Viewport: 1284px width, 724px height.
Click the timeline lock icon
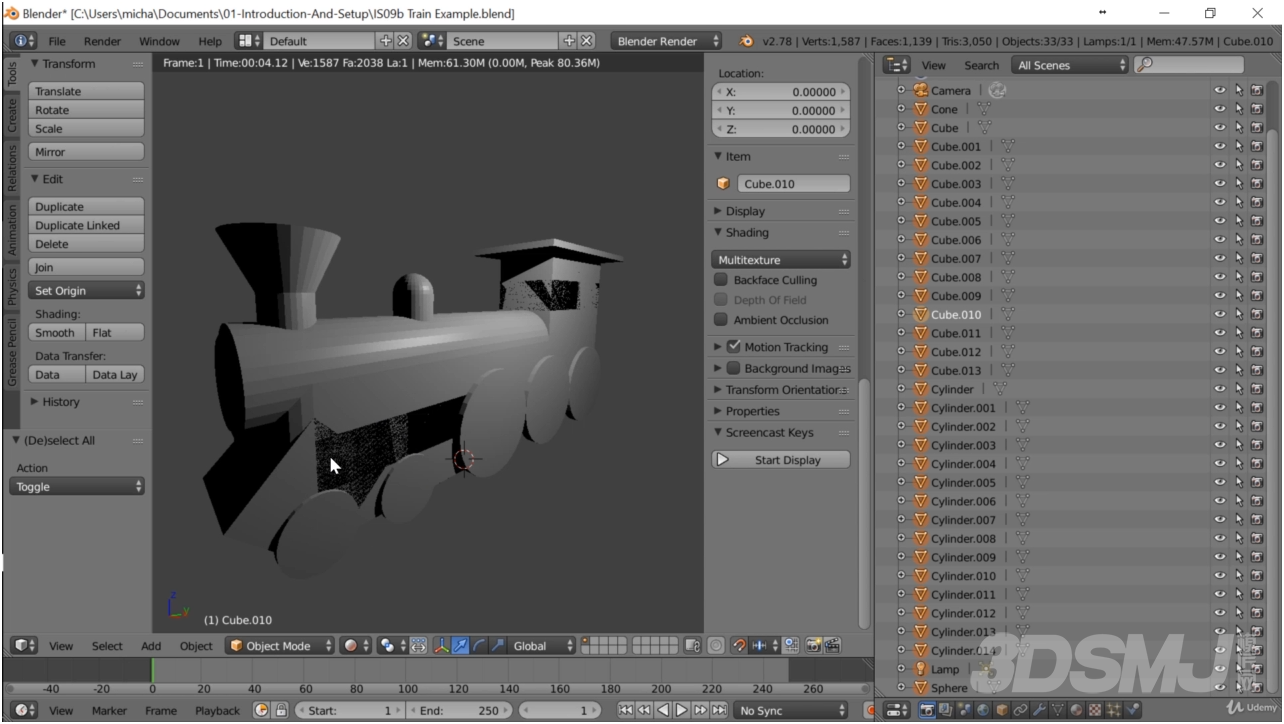(x=282, y=711)
